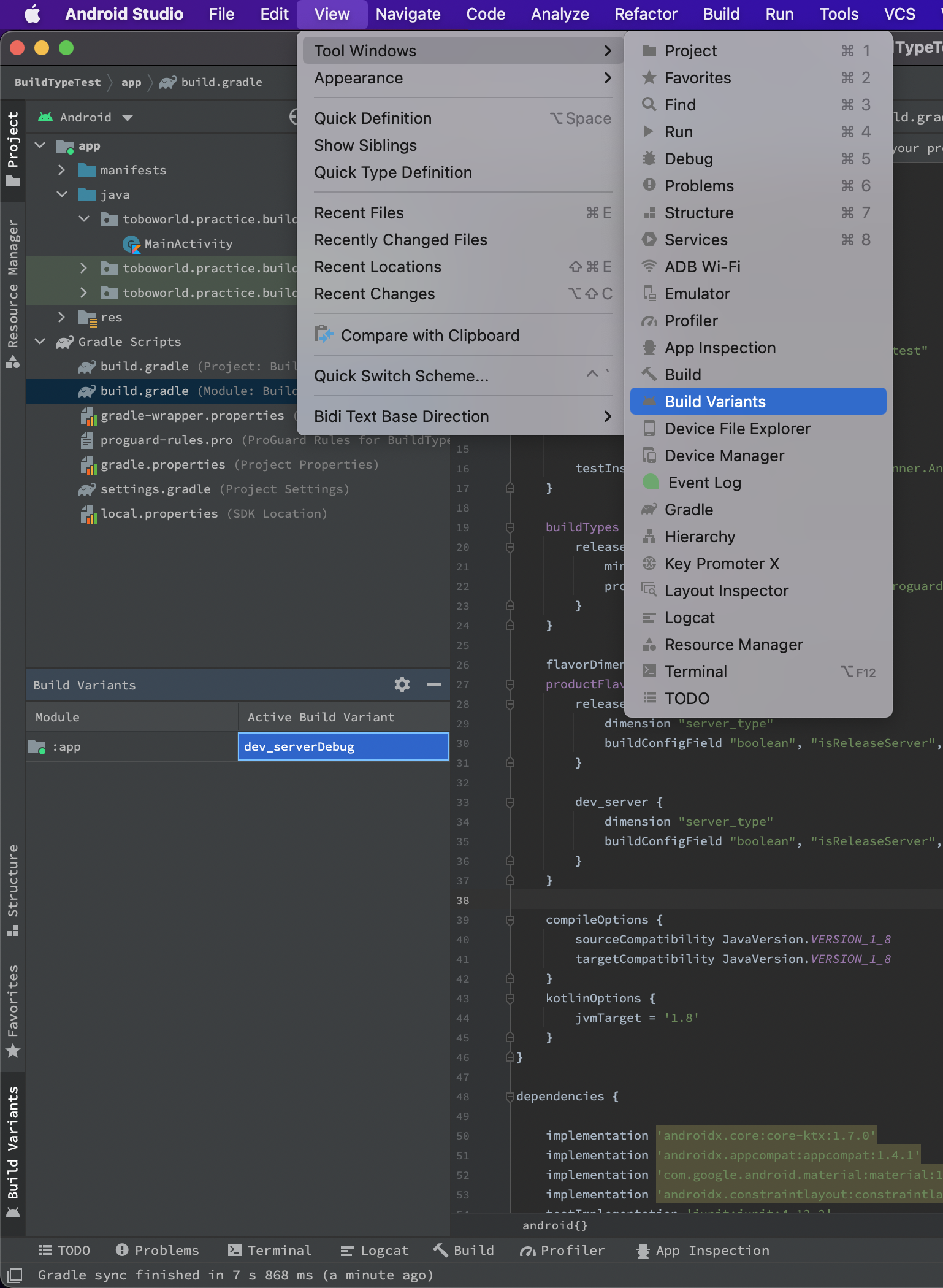Click Recent Files menu entry
This screenshot has width=943, height=1288.
(x=463, y=213)
